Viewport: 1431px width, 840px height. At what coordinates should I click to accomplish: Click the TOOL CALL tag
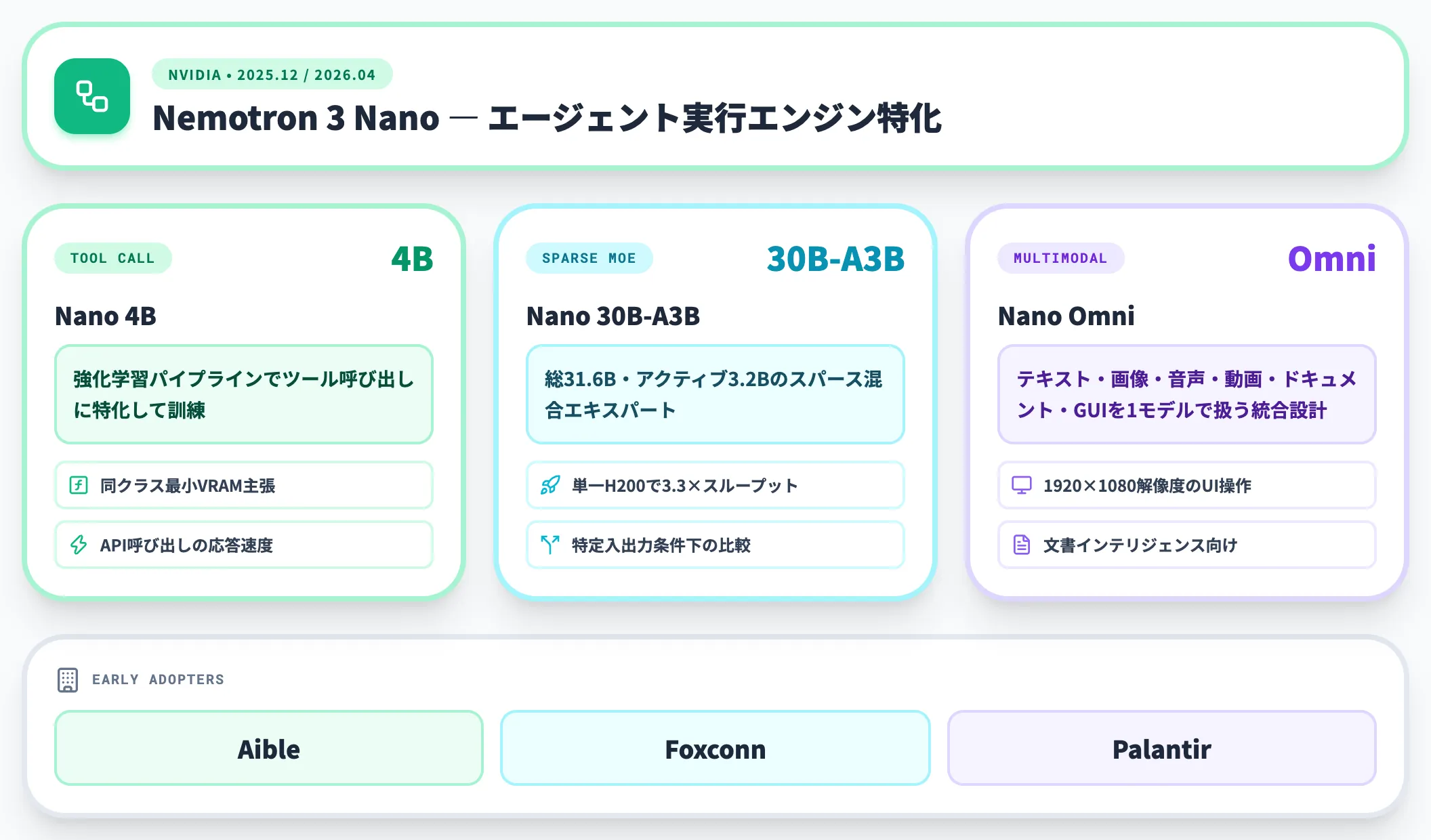point(113,258)
